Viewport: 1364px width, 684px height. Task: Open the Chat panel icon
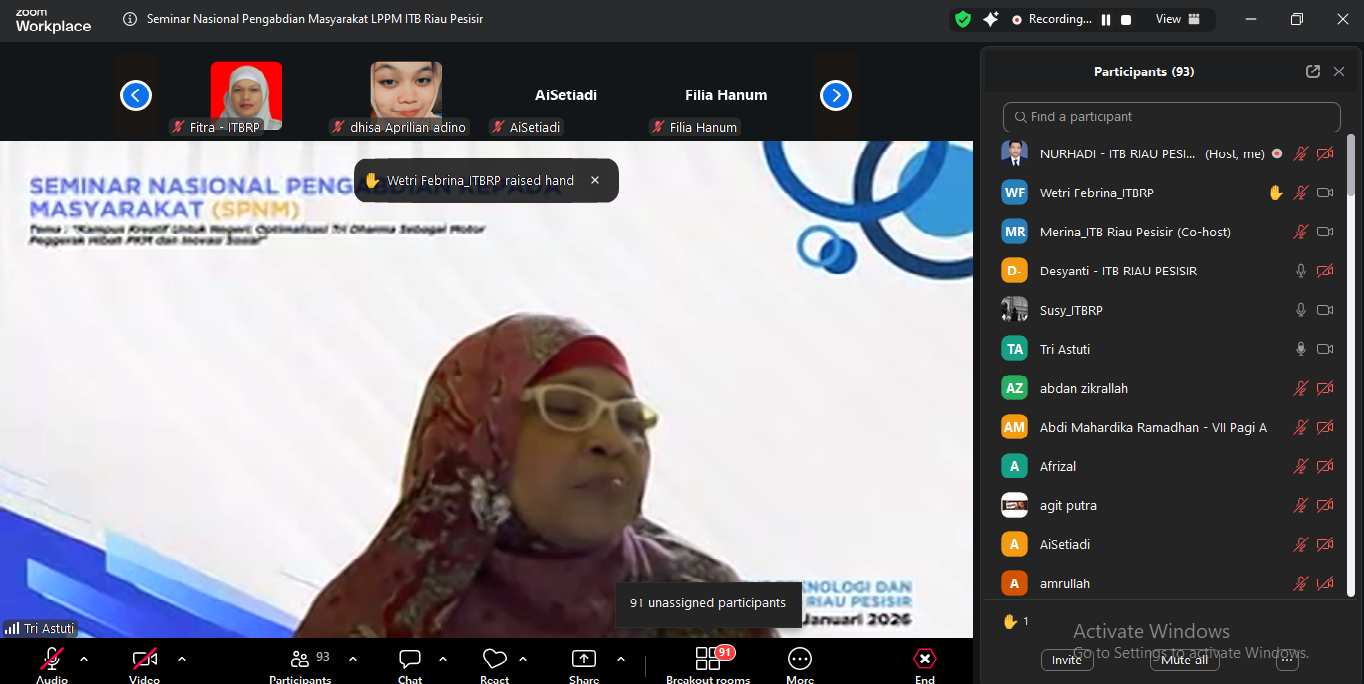(x=410, y=660)
